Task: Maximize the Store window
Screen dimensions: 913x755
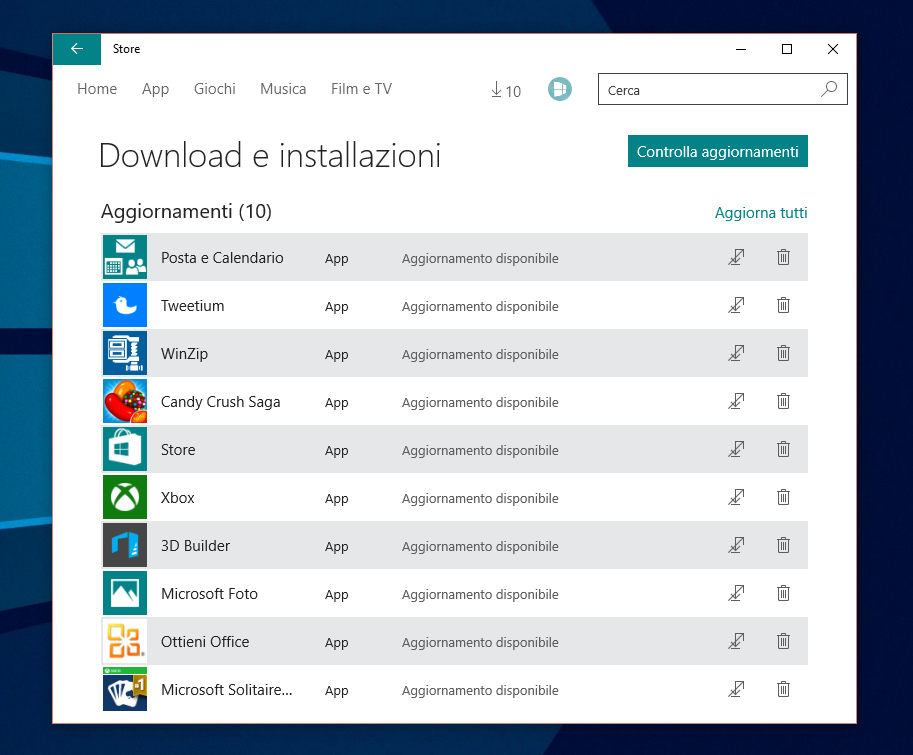Action: click(787, 49)
